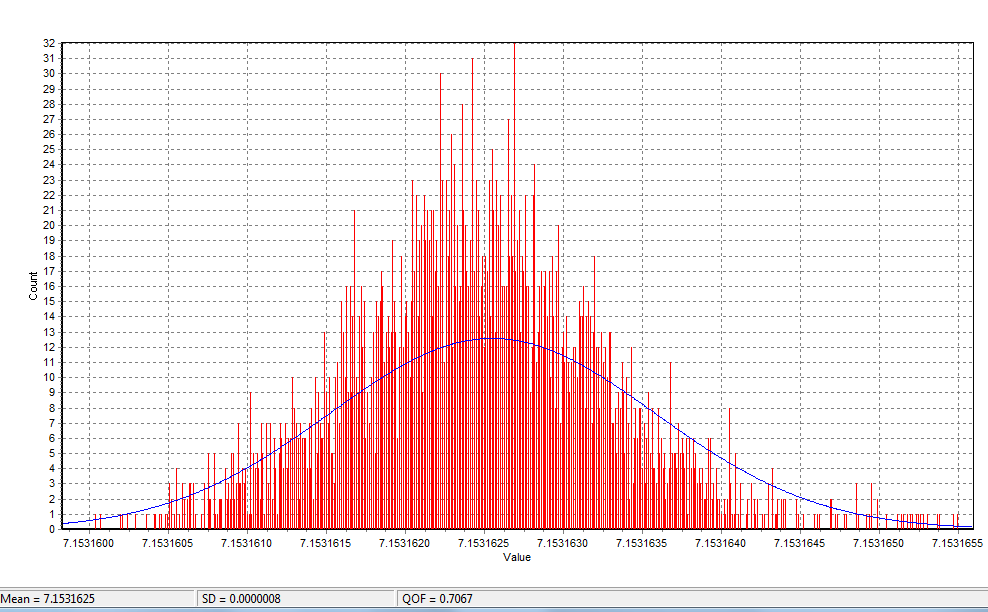The width and height of the screenshot is (988, 612).
Task: Click y-axis tick label 32
Action: tap(49, 43)
